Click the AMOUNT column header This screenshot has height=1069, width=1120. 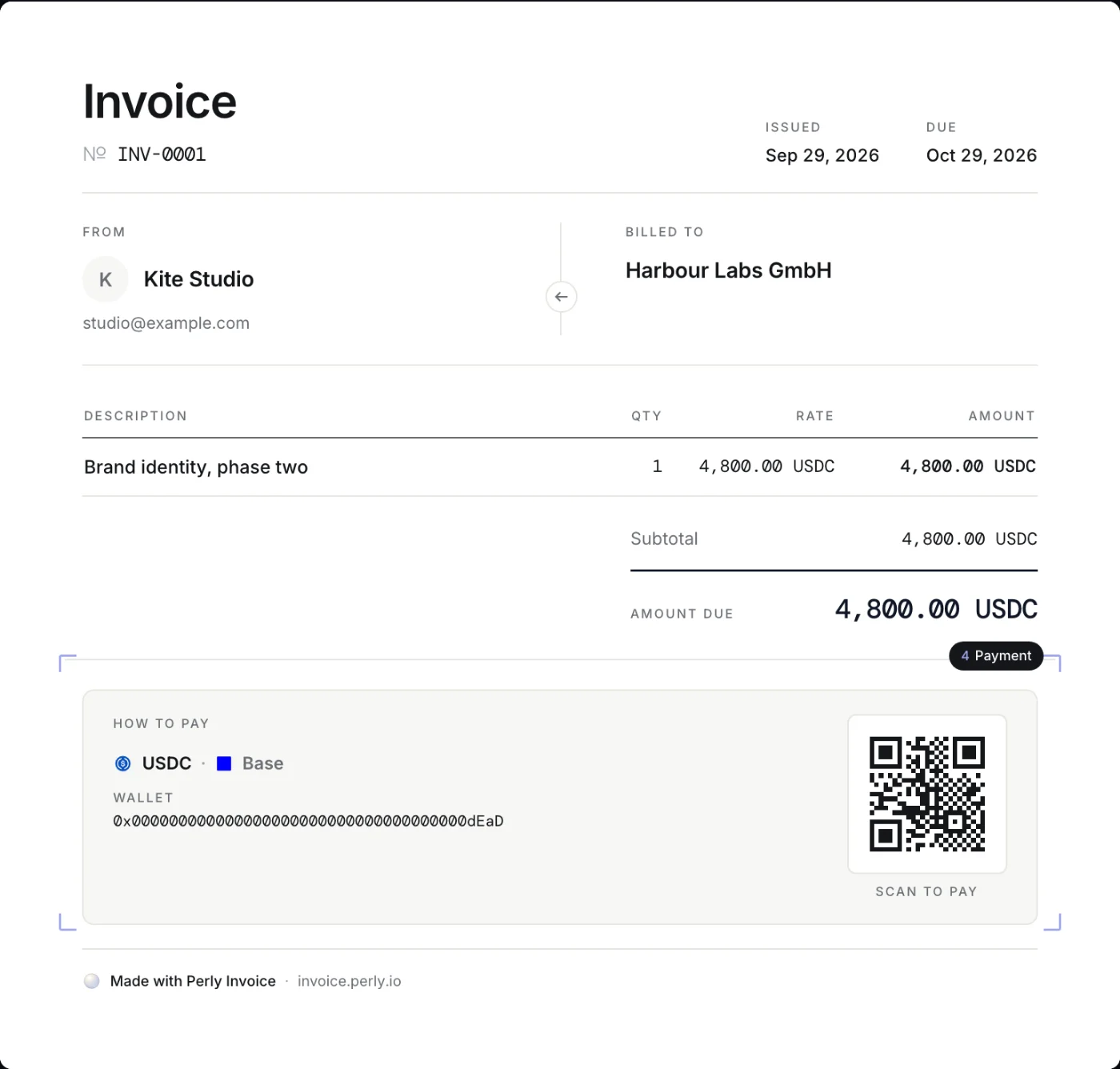1002,416
